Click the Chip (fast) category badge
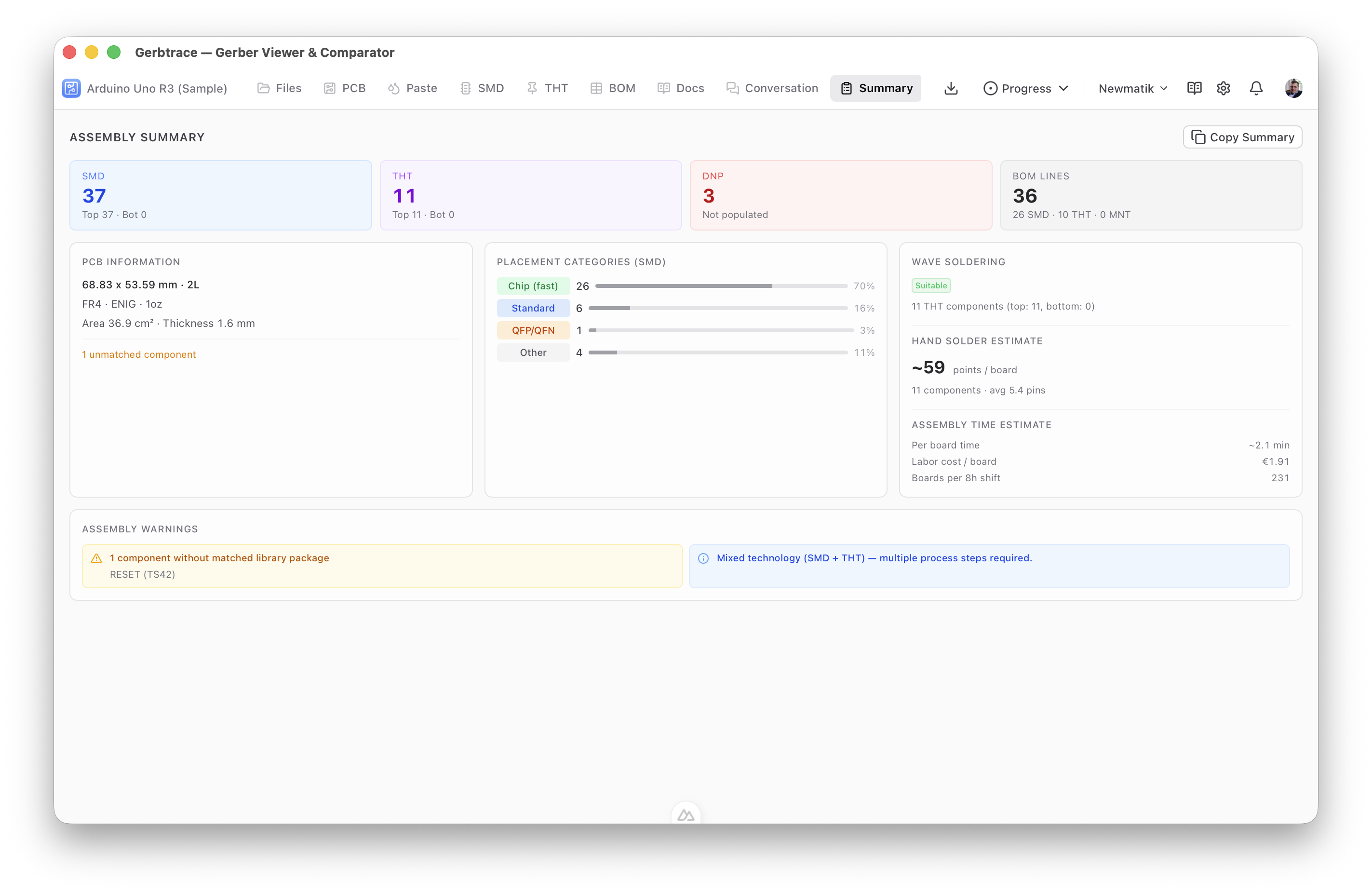 click(x=533, y=286)
